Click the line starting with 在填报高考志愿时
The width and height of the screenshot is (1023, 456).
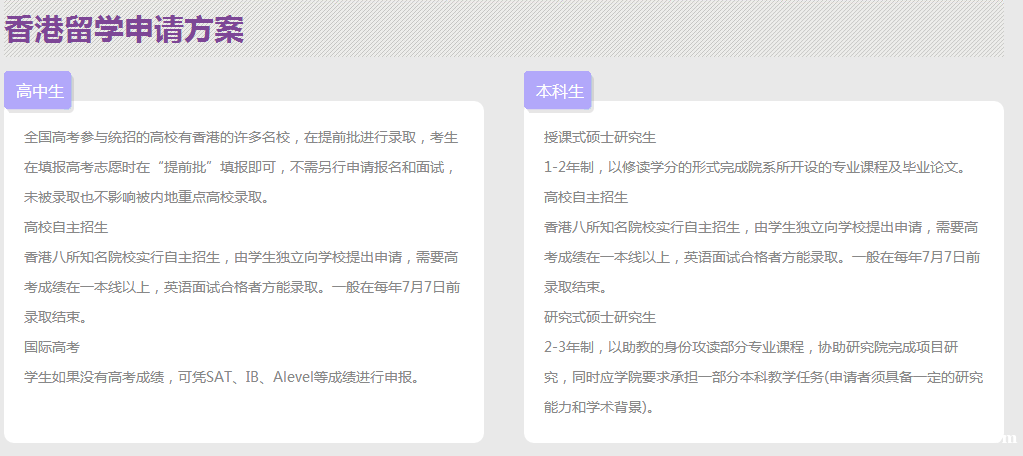[x=241, y=167]
